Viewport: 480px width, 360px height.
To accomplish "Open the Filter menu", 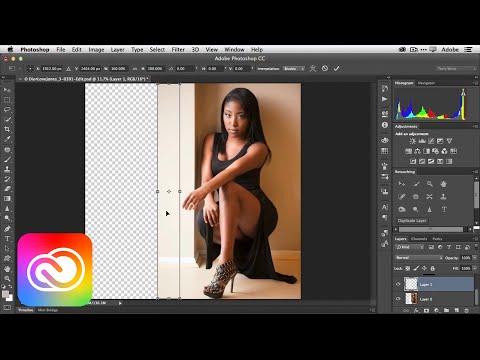I will pos(178,49).
